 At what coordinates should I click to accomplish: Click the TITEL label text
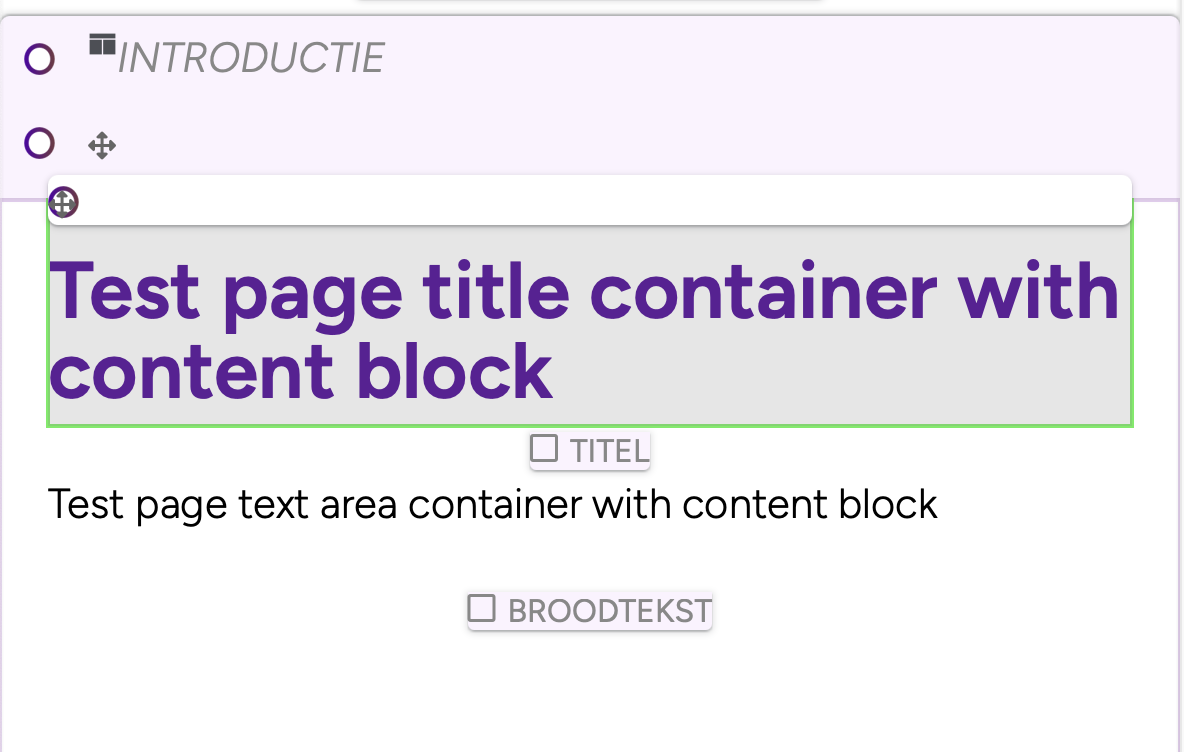coord(609,451)
